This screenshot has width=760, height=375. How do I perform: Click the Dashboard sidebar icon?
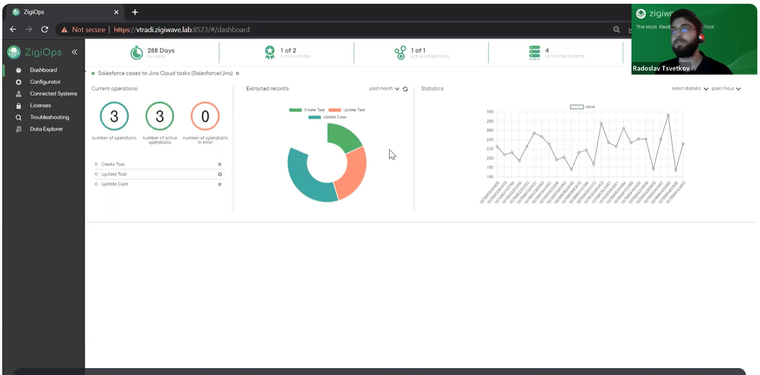click(18, 70)
